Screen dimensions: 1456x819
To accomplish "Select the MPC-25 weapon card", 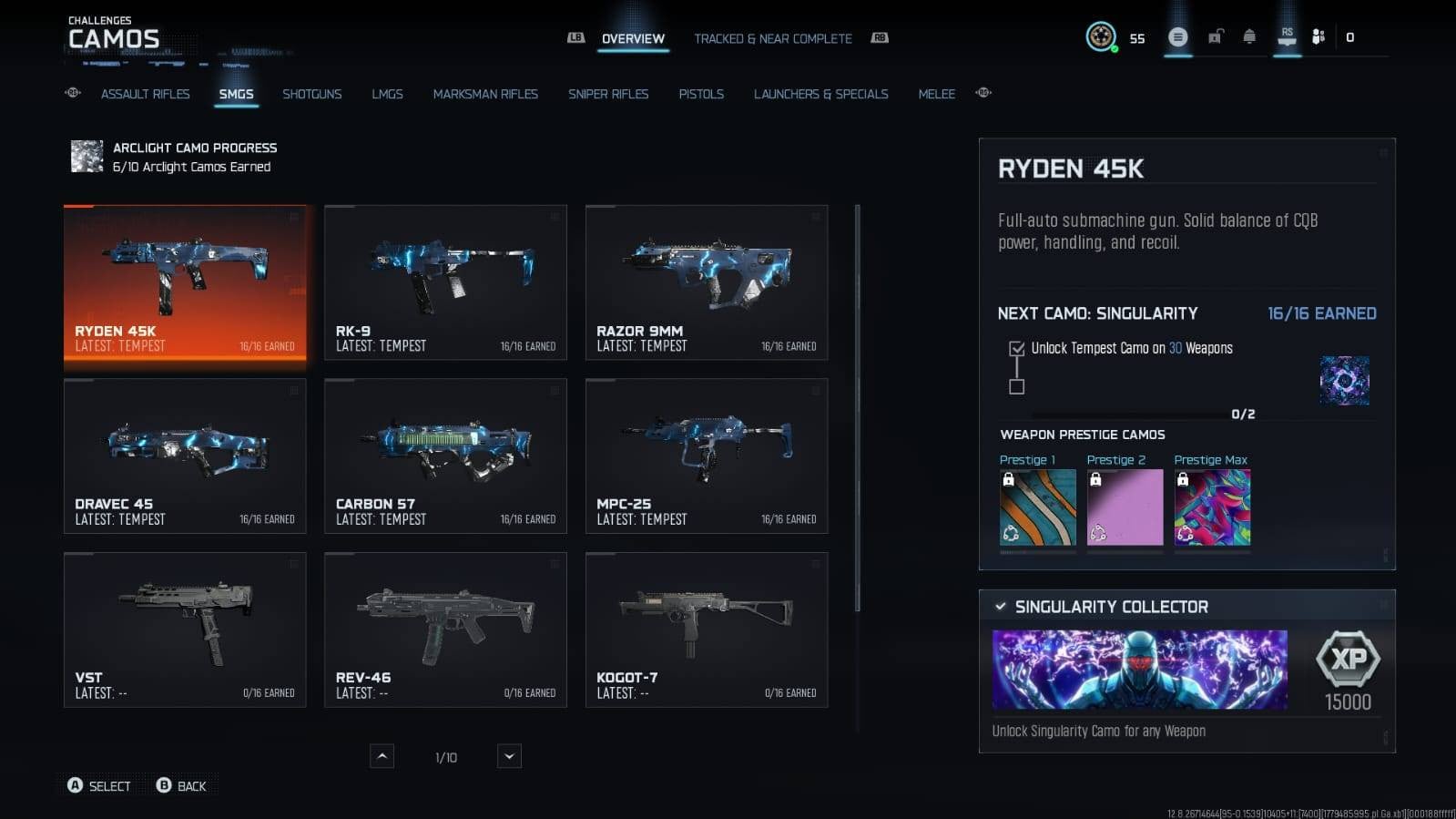I will coord(707,456).
